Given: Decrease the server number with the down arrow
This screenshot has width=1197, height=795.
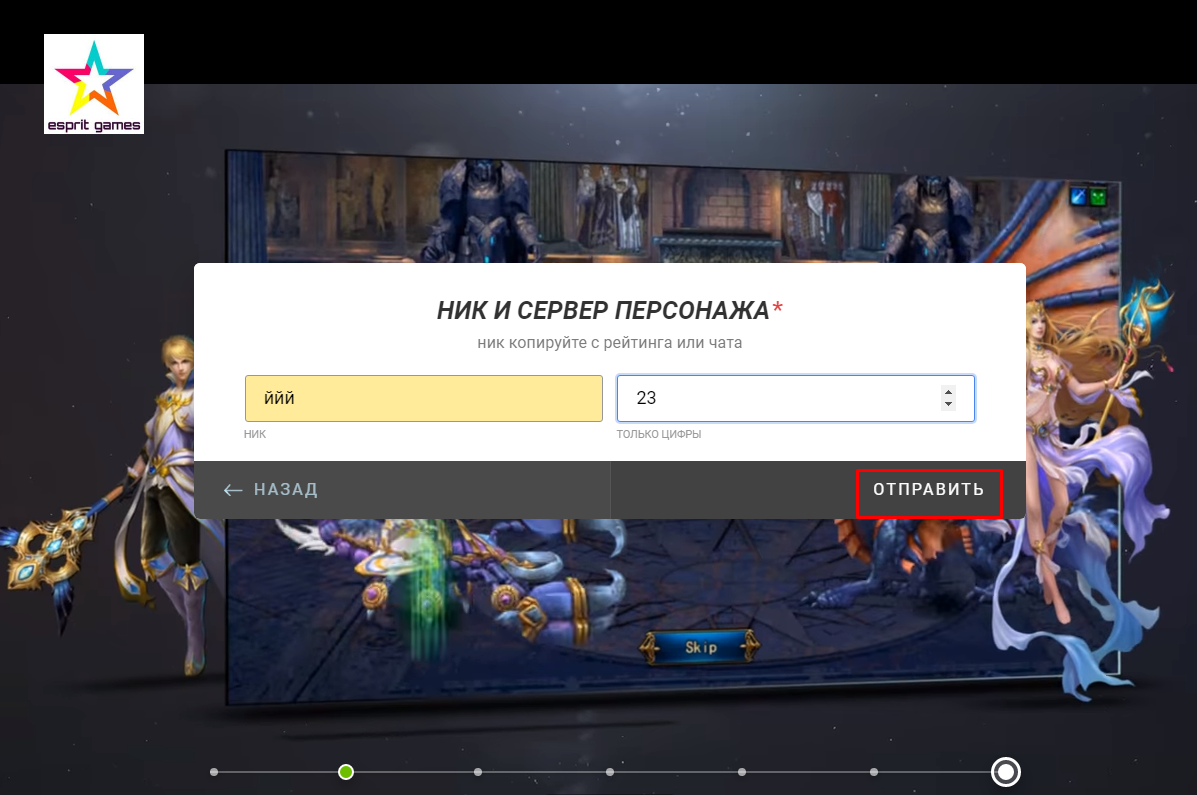Looking at the screenshot, I should coord(948,404).
